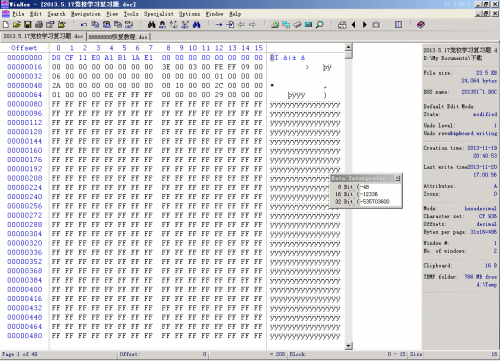Click the Find Text binoculars icon

click(151, 25)
